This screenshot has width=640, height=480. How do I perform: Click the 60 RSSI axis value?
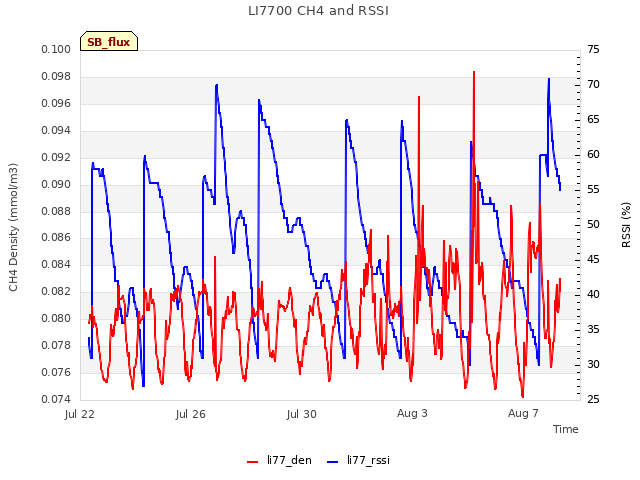[x=593, y=155]
